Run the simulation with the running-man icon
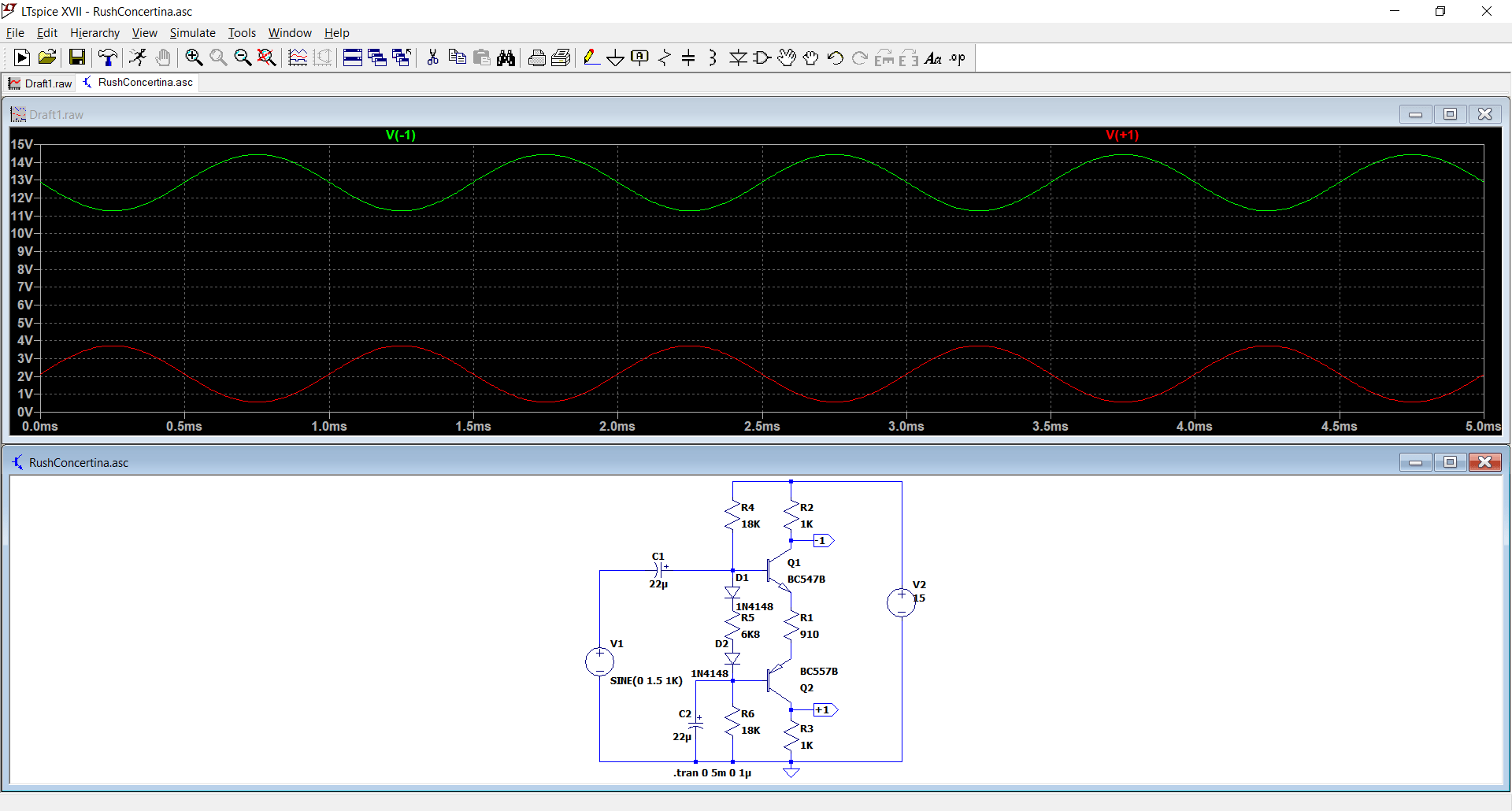 138,57
